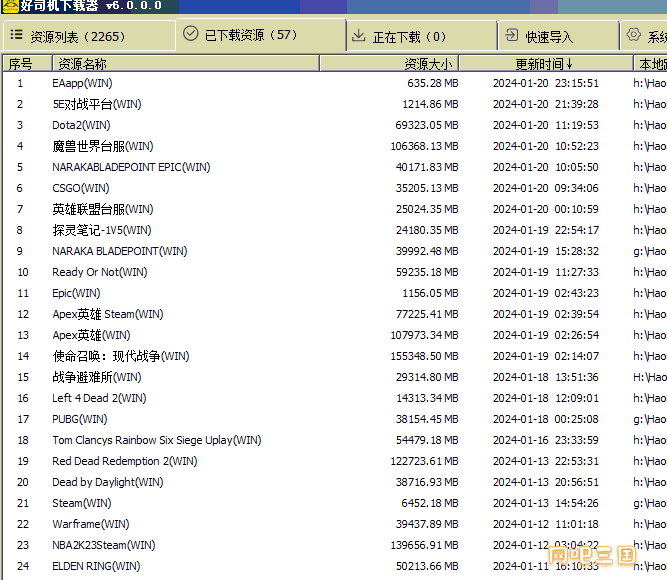Select 探灵笔记-1V5(WIN) row
The height and width of the screenshot is (580, 667).
point(334,230)
